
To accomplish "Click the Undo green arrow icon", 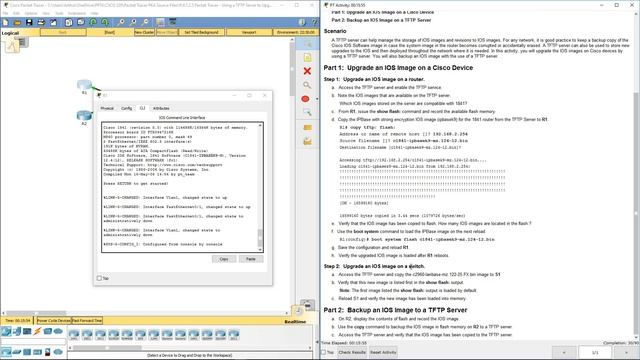I will point(93,22).
